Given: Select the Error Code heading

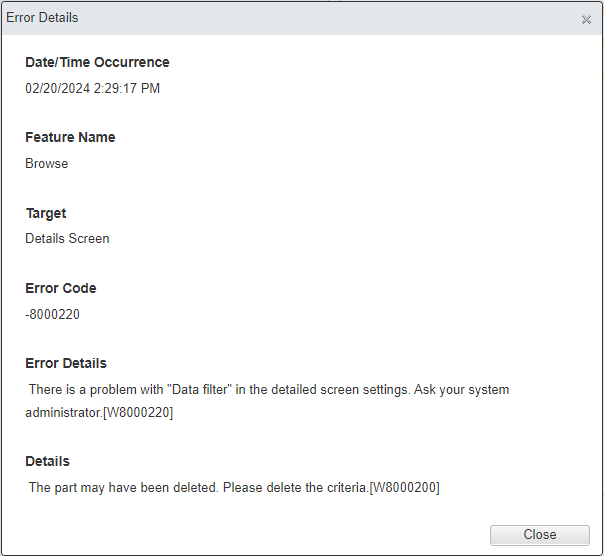Looking at the screenshot, I should [x=60, y=288].
